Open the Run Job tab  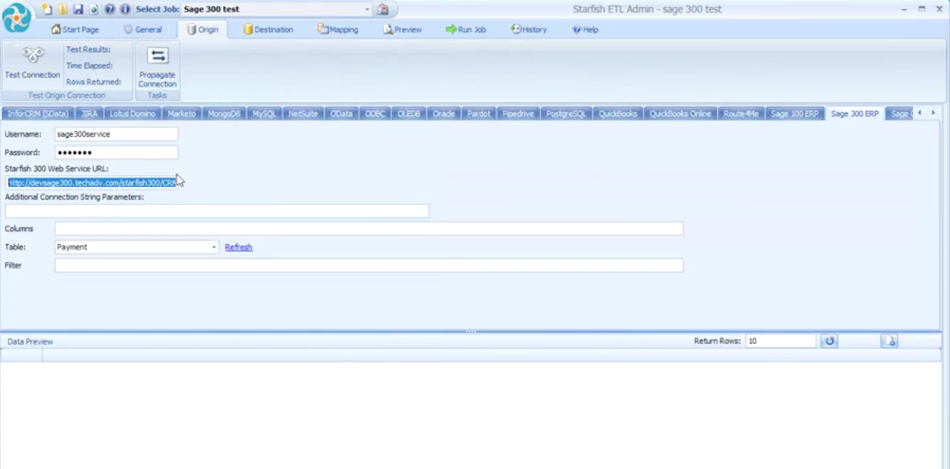466,29
